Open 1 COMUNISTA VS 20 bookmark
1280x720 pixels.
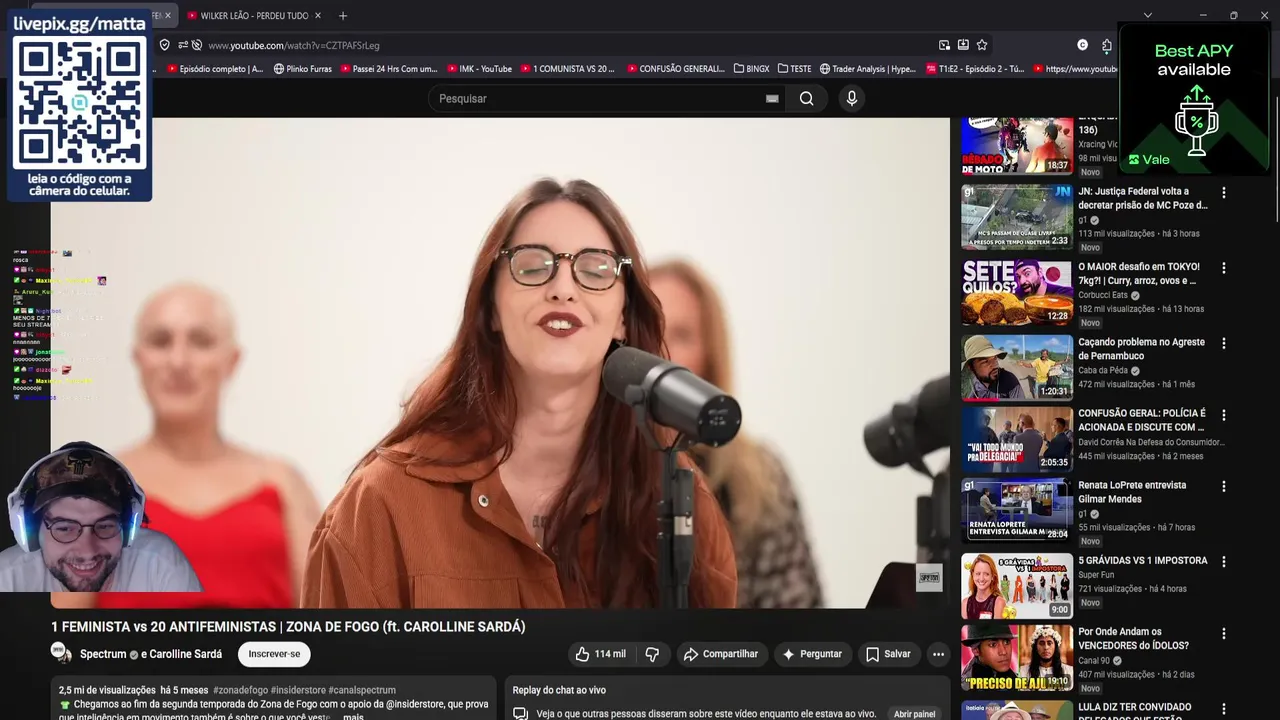[567, 69]
